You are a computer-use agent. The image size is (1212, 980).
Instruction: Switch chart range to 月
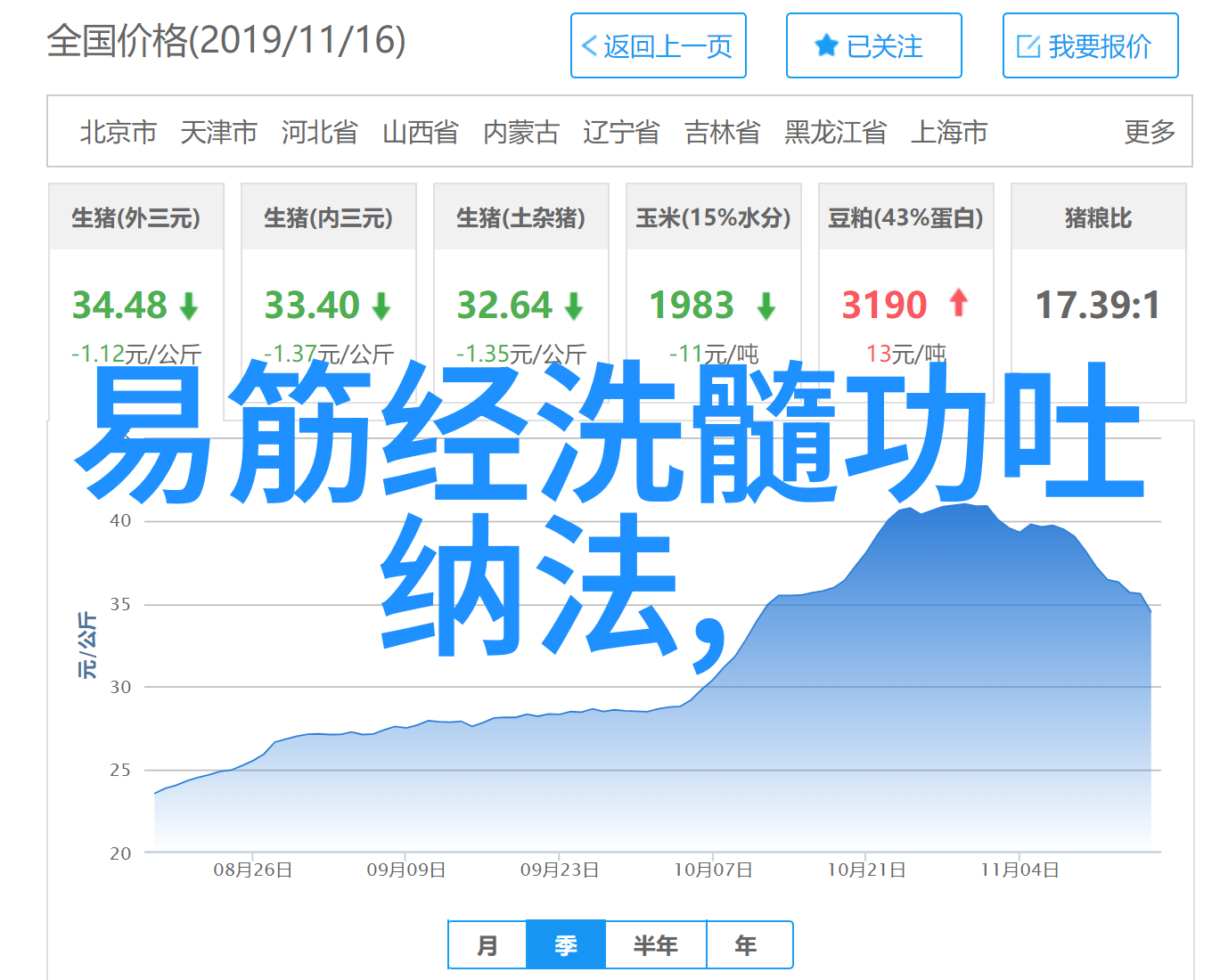tap(487, 945)
